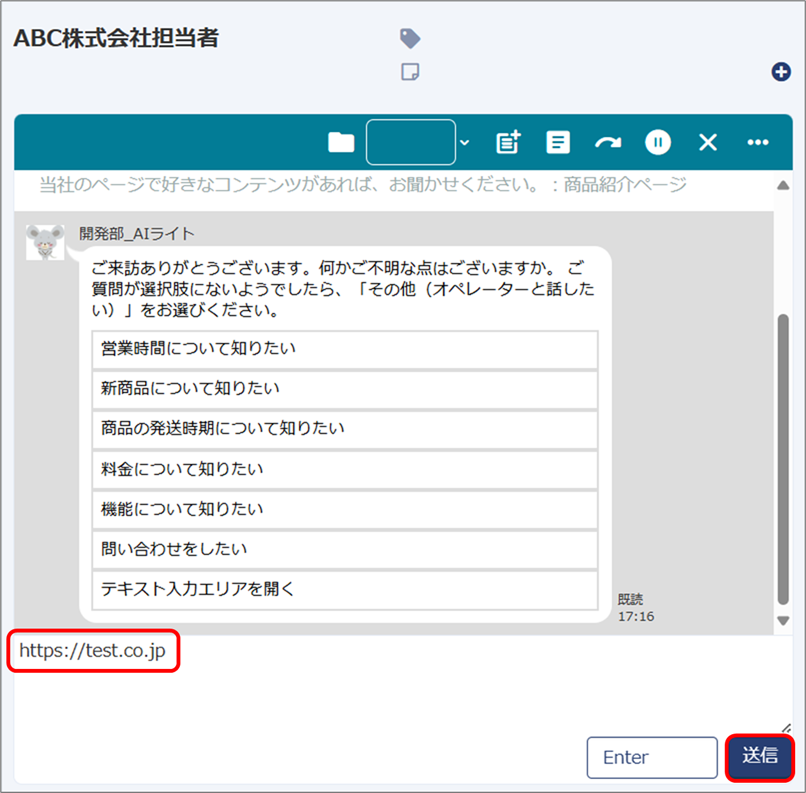Click the resize grip of text area

786,727
